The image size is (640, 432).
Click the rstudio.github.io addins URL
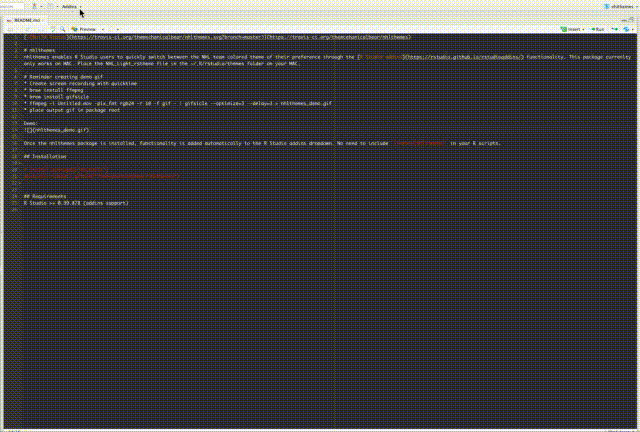pyautogui.click(x=464, y=57)
